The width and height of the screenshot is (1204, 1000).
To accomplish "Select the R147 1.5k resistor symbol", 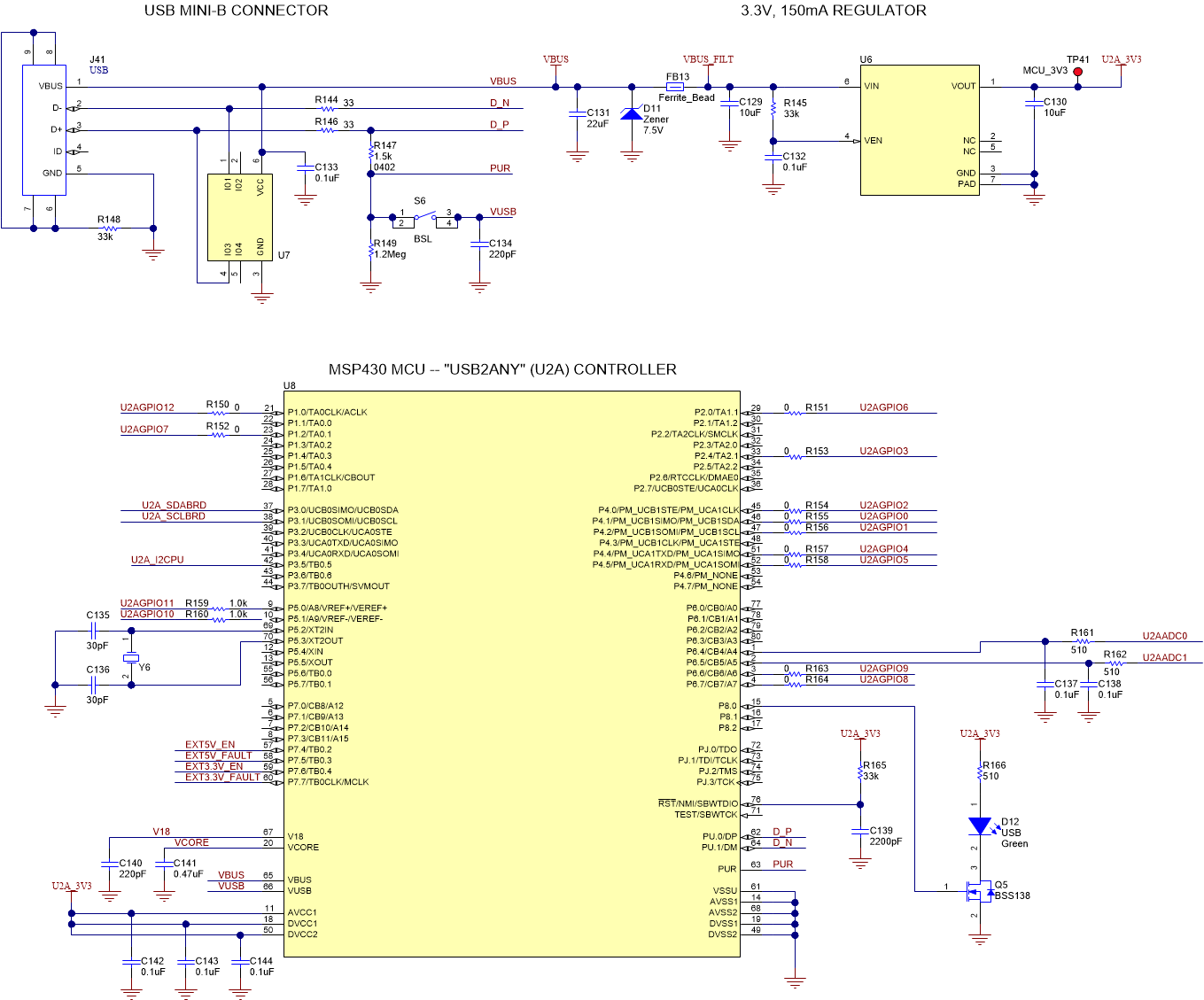I will pyautogui.click(x=370, y=152).
